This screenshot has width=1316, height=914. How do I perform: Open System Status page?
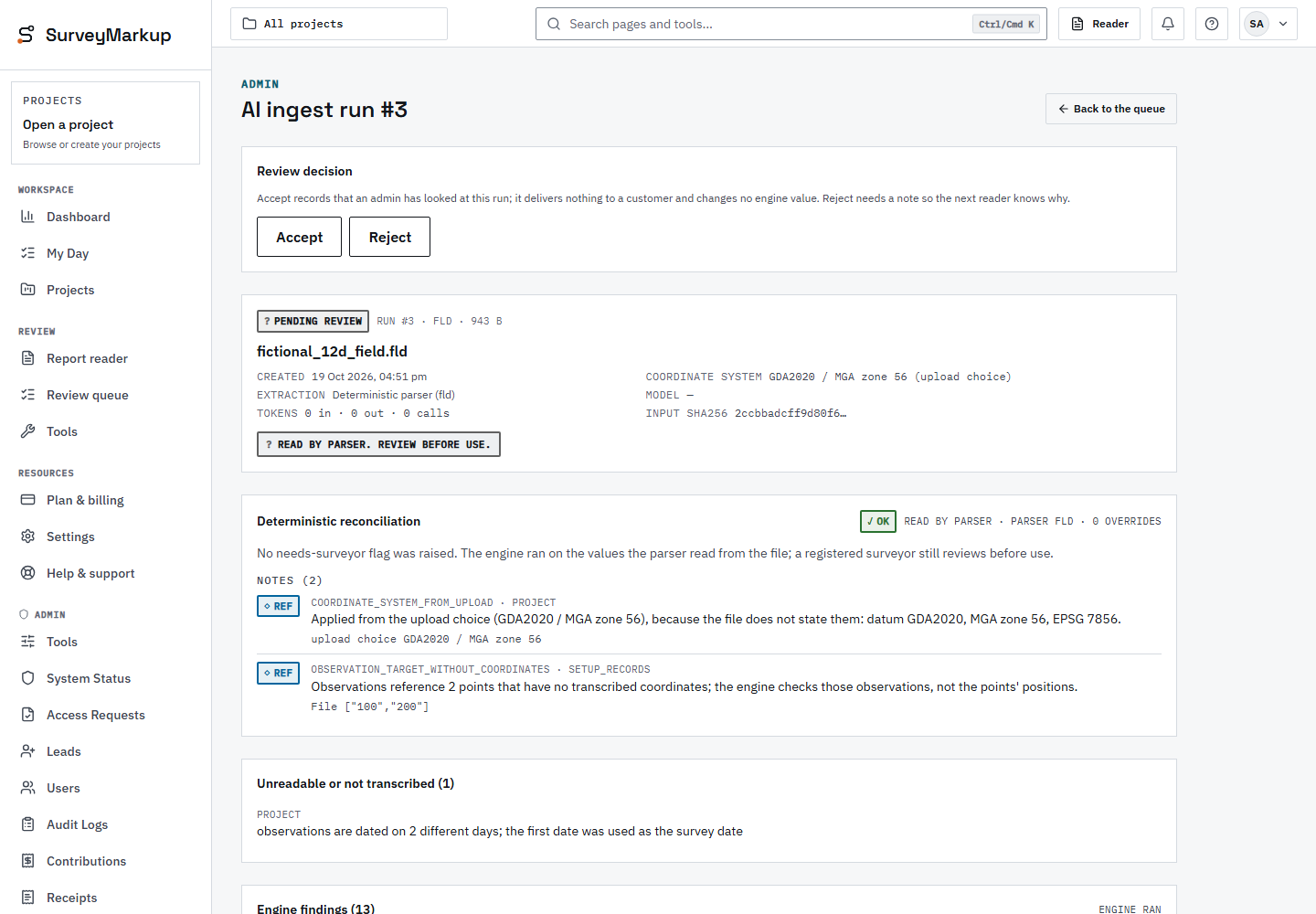tap(106, 678)
